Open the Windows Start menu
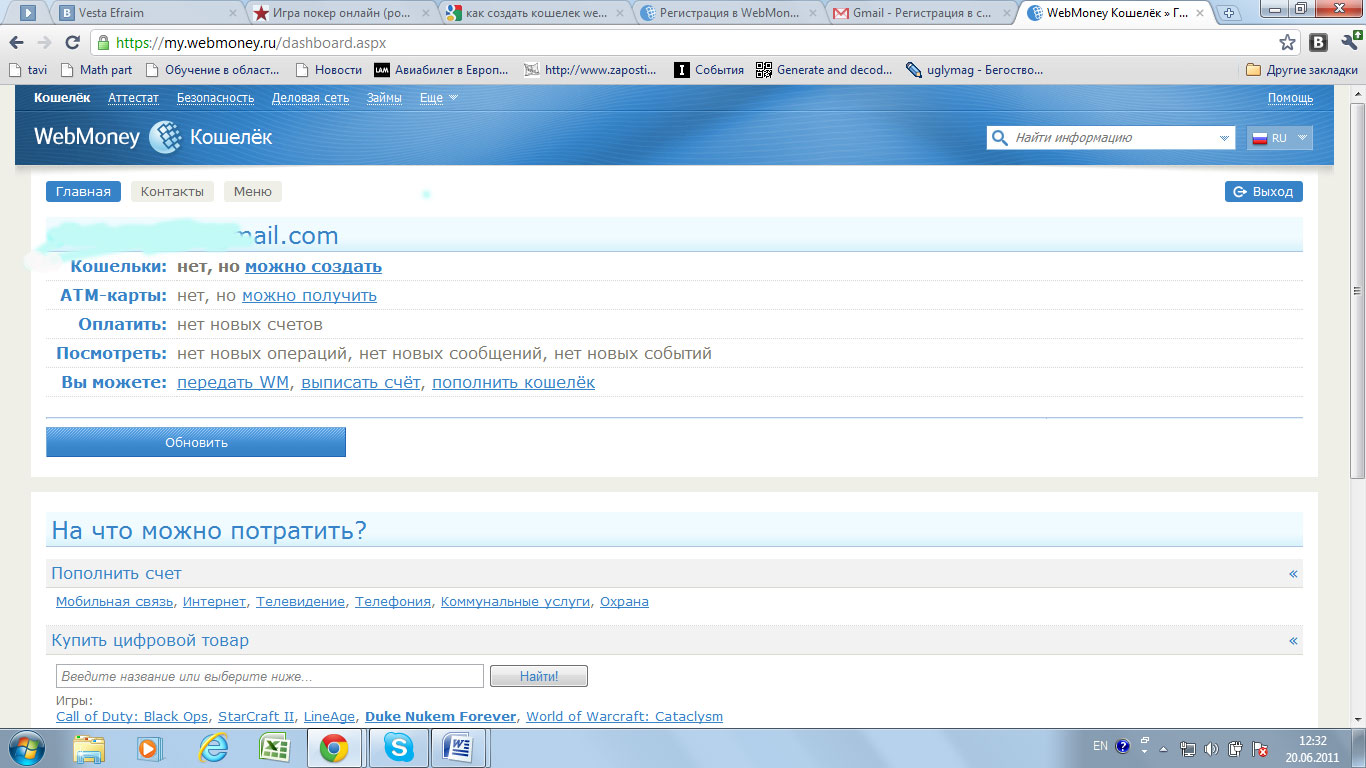Viewport: 1366px width, 768px height. (x=27, y=748)
